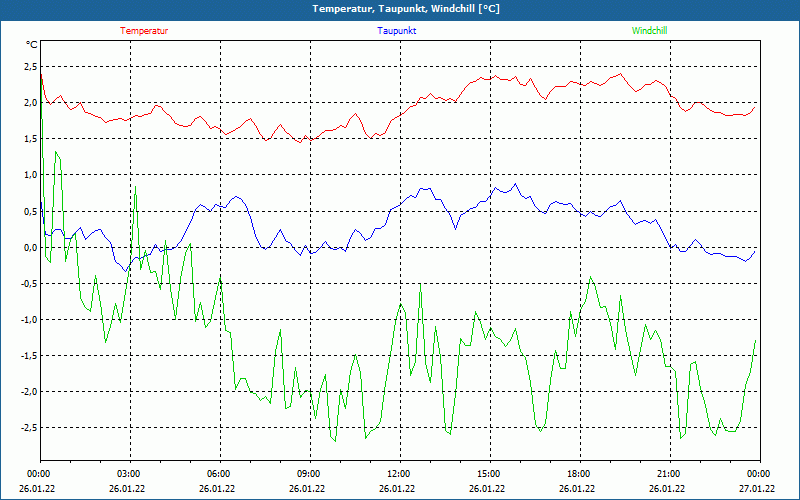Click the 27.01.22 date label

click(x=757, y=489)
